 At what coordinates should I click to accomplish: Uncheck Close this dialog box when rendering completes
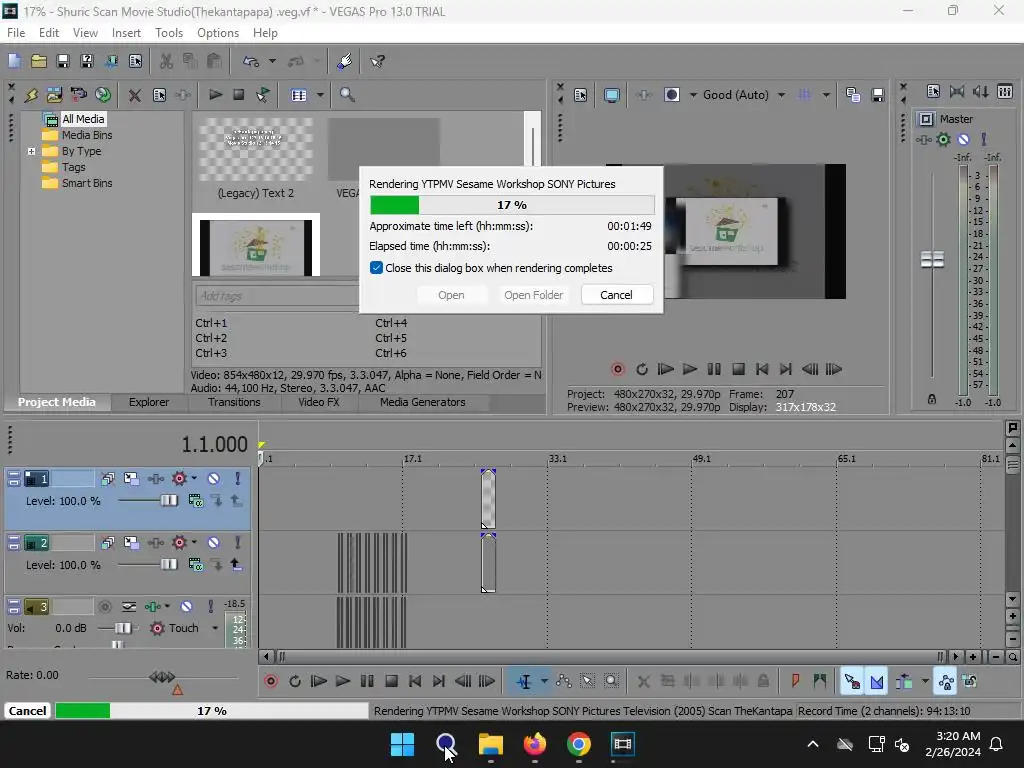pyautogui.click(x=376, y=268)
